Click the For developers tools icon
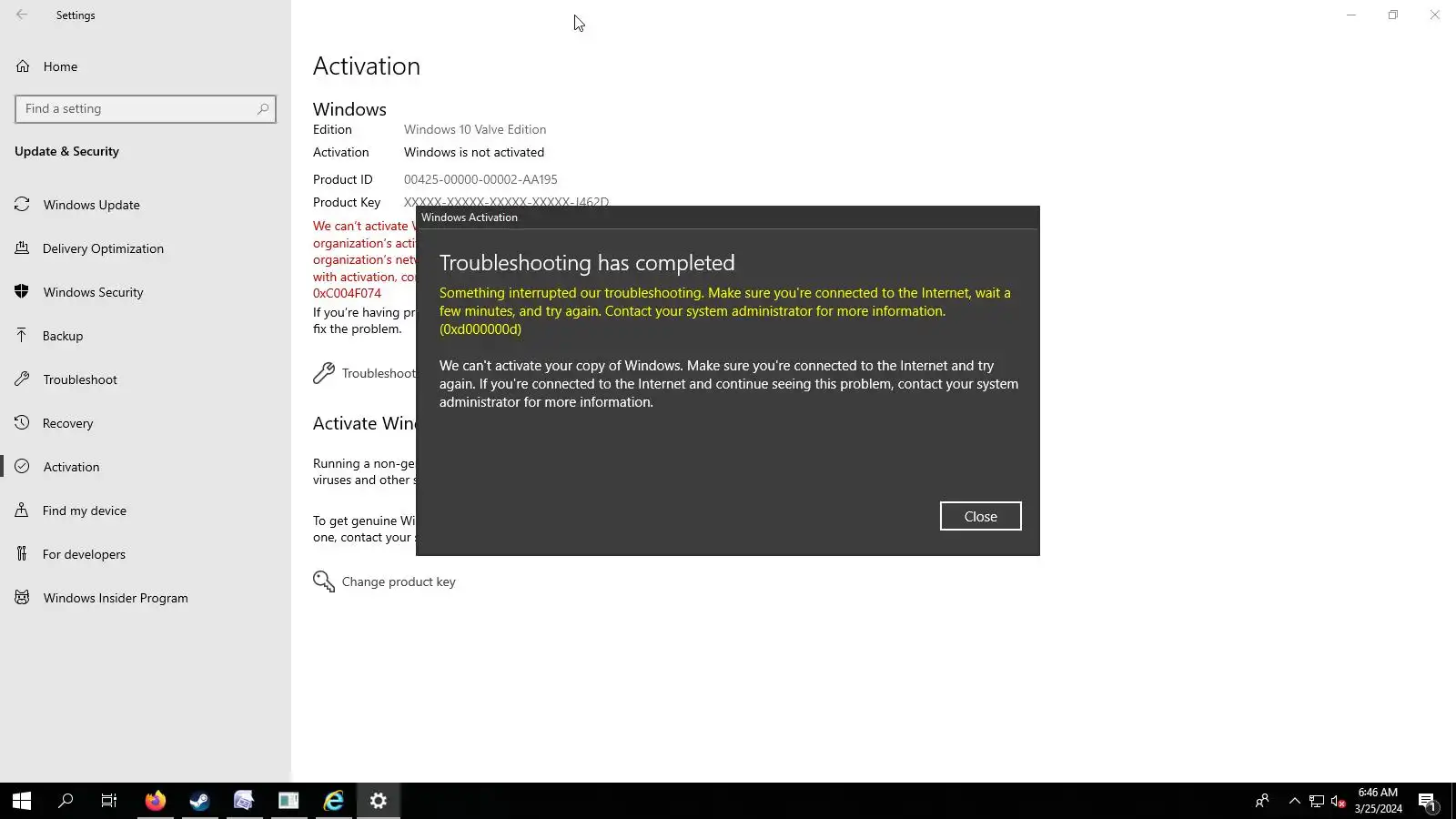1456x819 pixels. click(x=22, y=553)
